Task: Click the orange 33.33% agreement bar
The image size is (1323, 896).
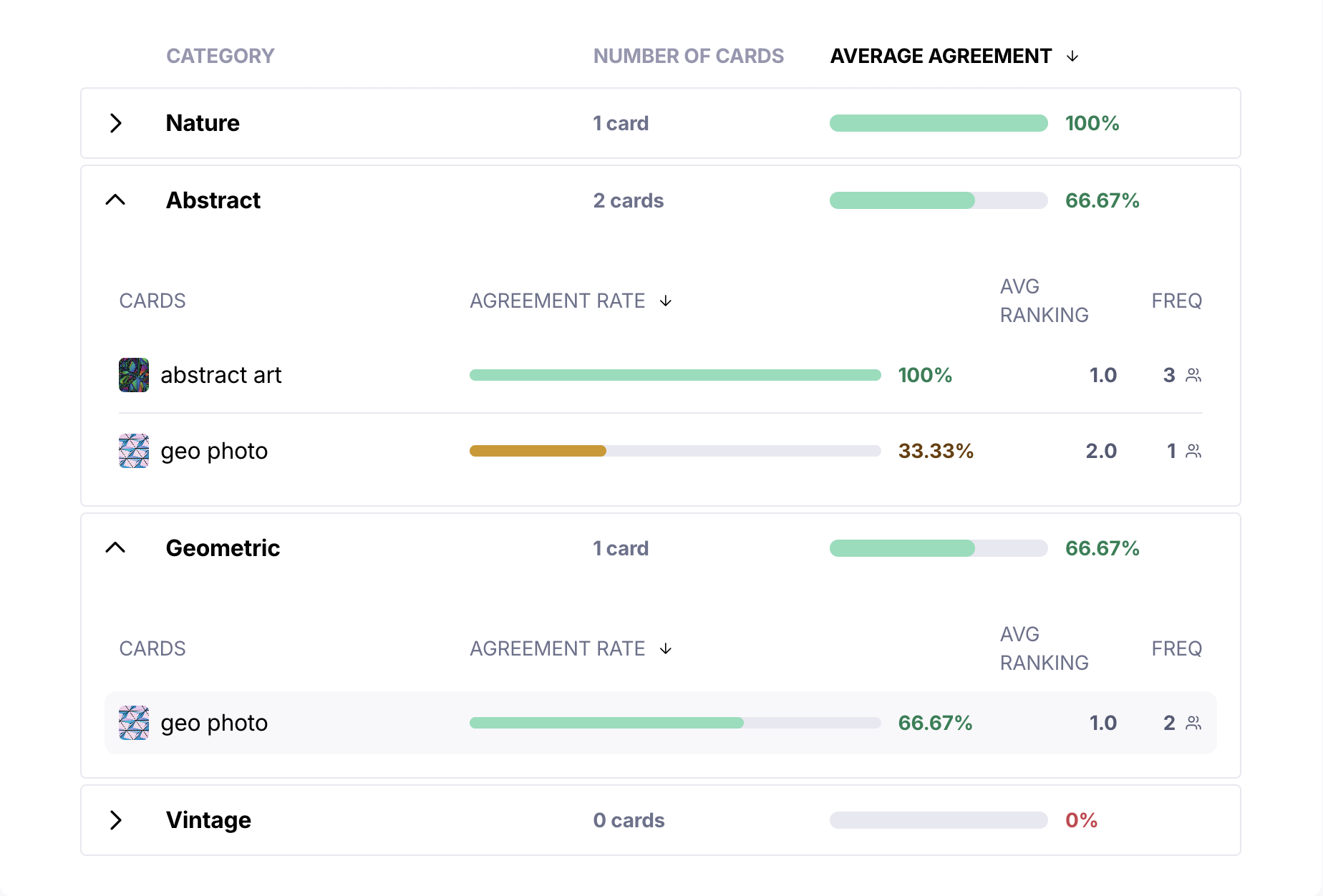Action: [x=538, y=451]
